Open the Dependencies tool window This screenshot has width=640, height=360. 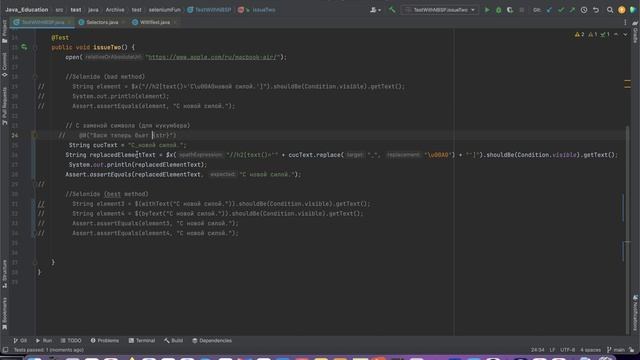point(212,340)
